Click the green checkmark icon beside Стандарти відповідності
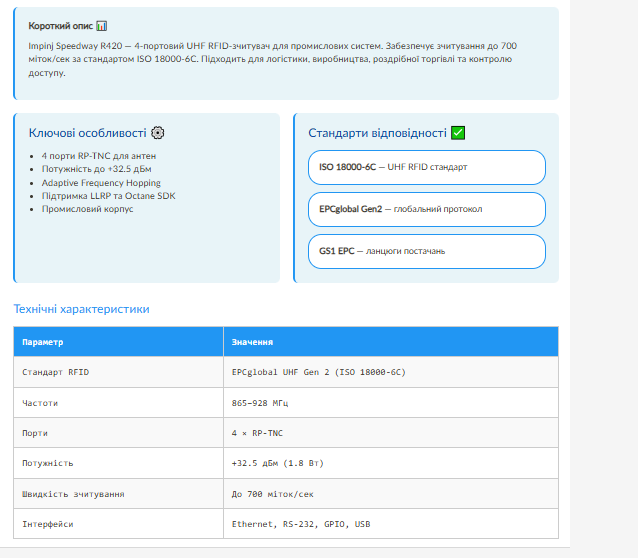Screen dimensions: 638x558 pos(458,133)
